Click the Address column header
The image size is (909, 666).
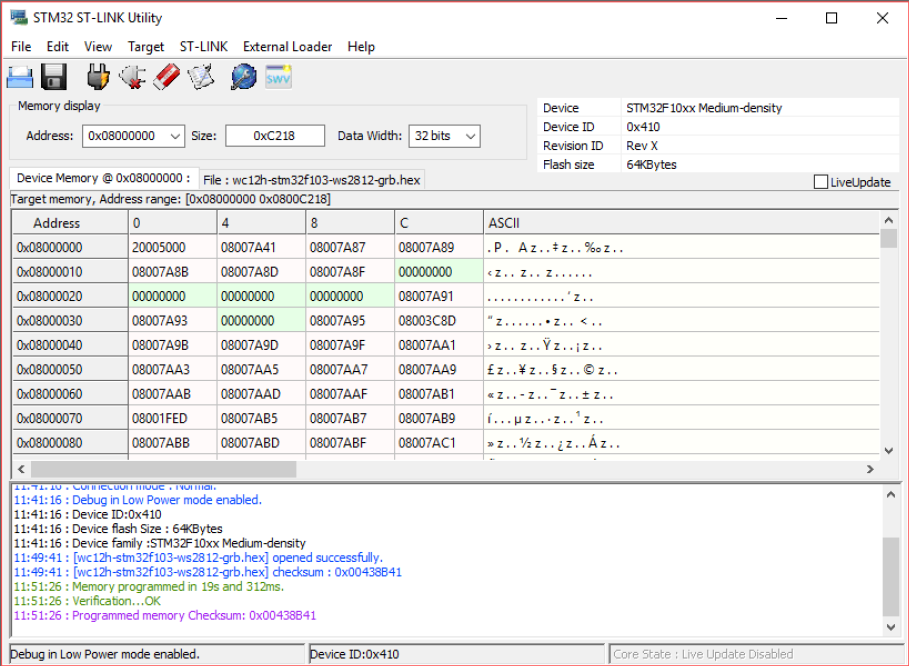pos(70,223)
